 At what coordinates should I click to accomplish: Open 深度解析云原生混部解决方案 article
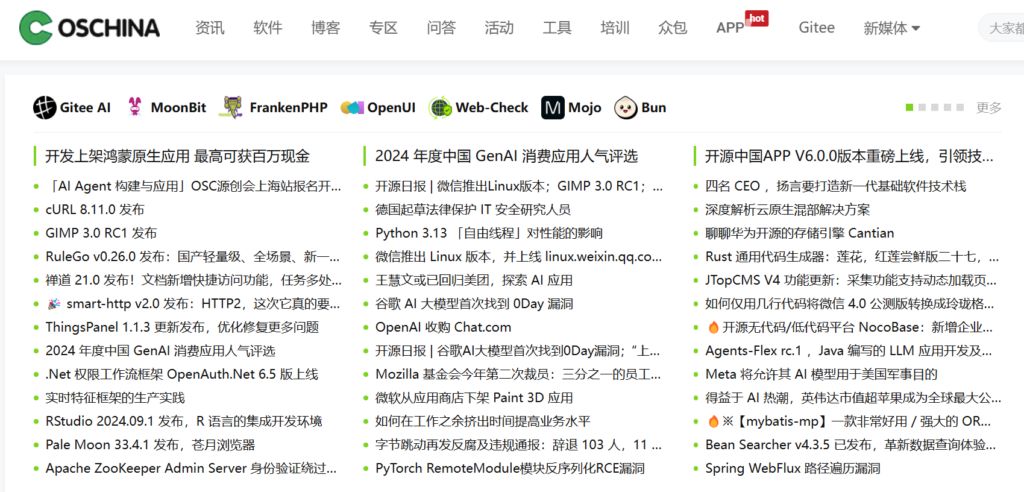click(788, 210)
